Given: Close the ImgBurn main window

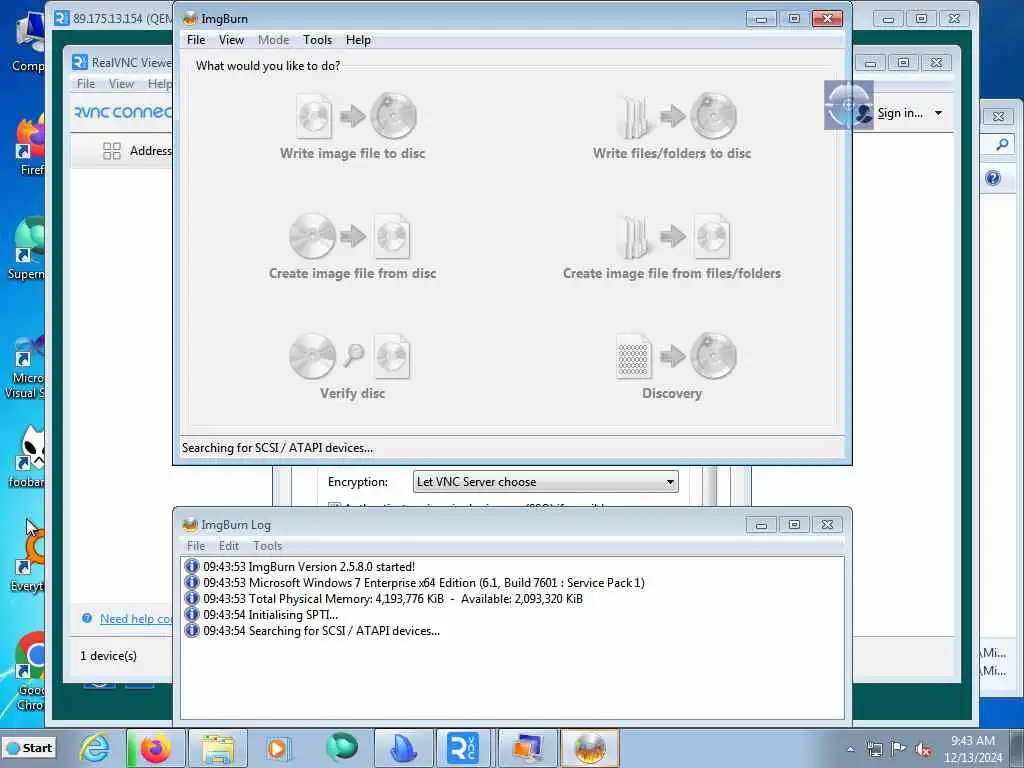Looking at the screenshot, I should coord(827,18).
